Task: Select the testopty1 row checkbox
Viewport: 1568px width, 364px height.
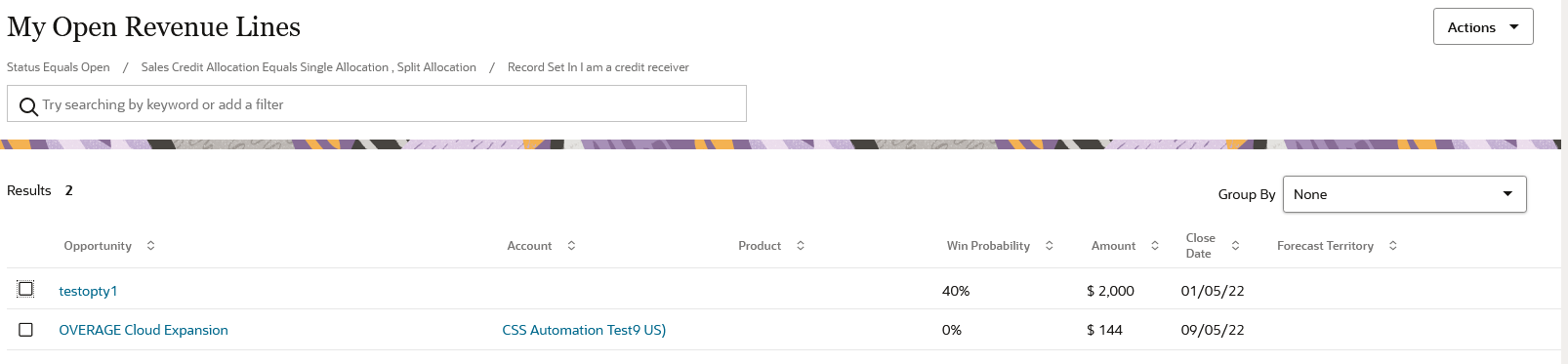Action: (26, 289)
